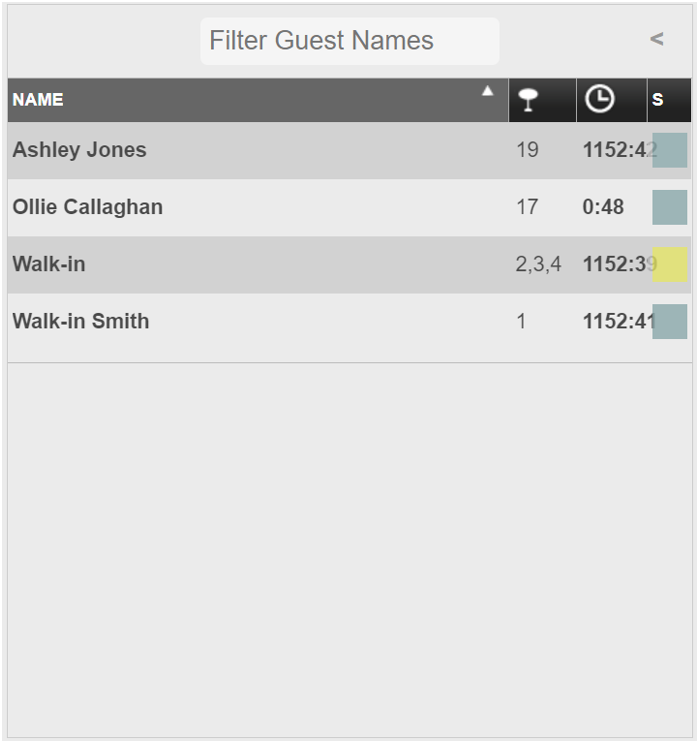This screenshot has height=742, width=699.
Task: Sort by the table icon column
Action: click(542, 100)
